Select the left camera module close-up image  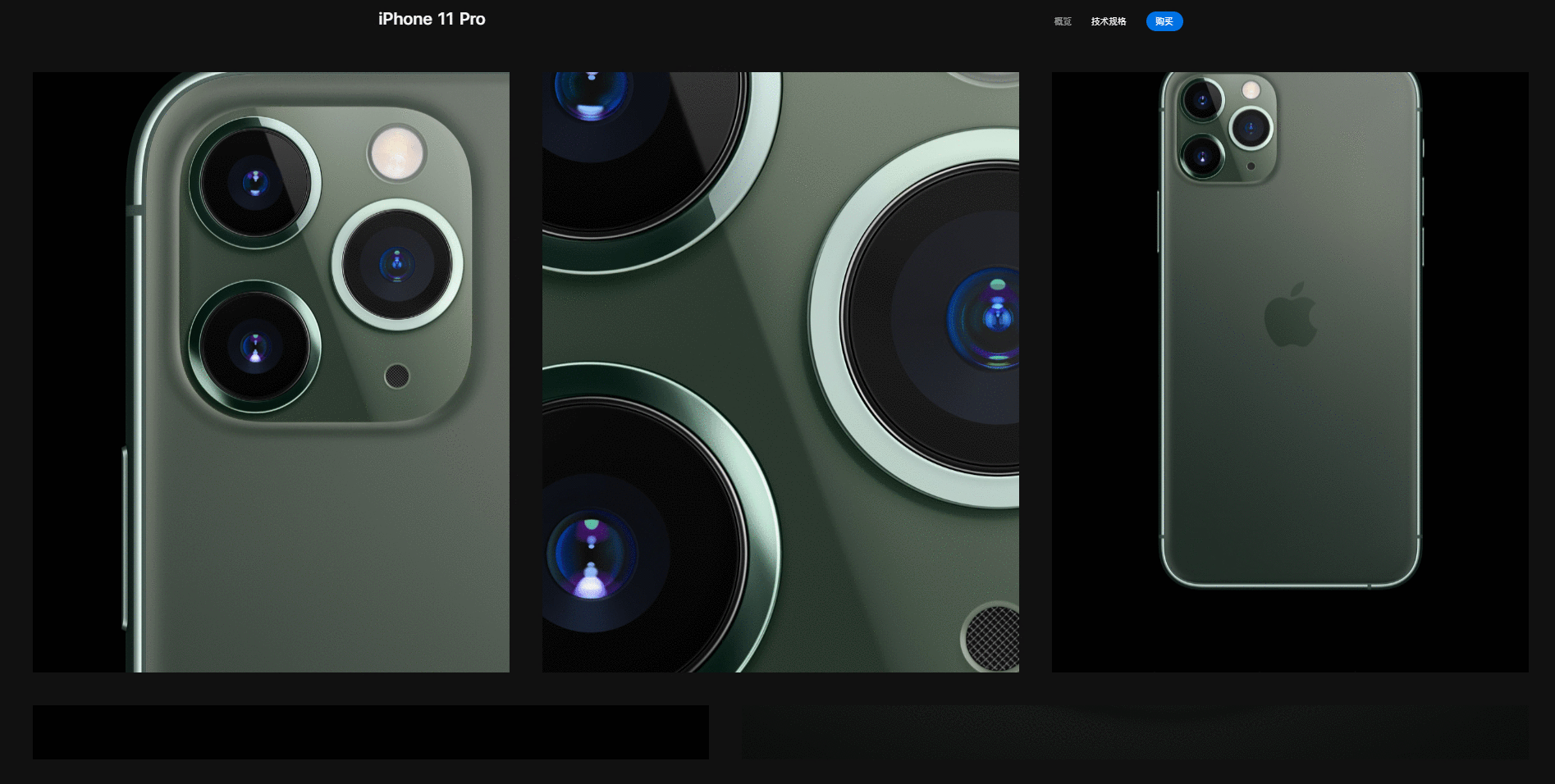point(271,372)
